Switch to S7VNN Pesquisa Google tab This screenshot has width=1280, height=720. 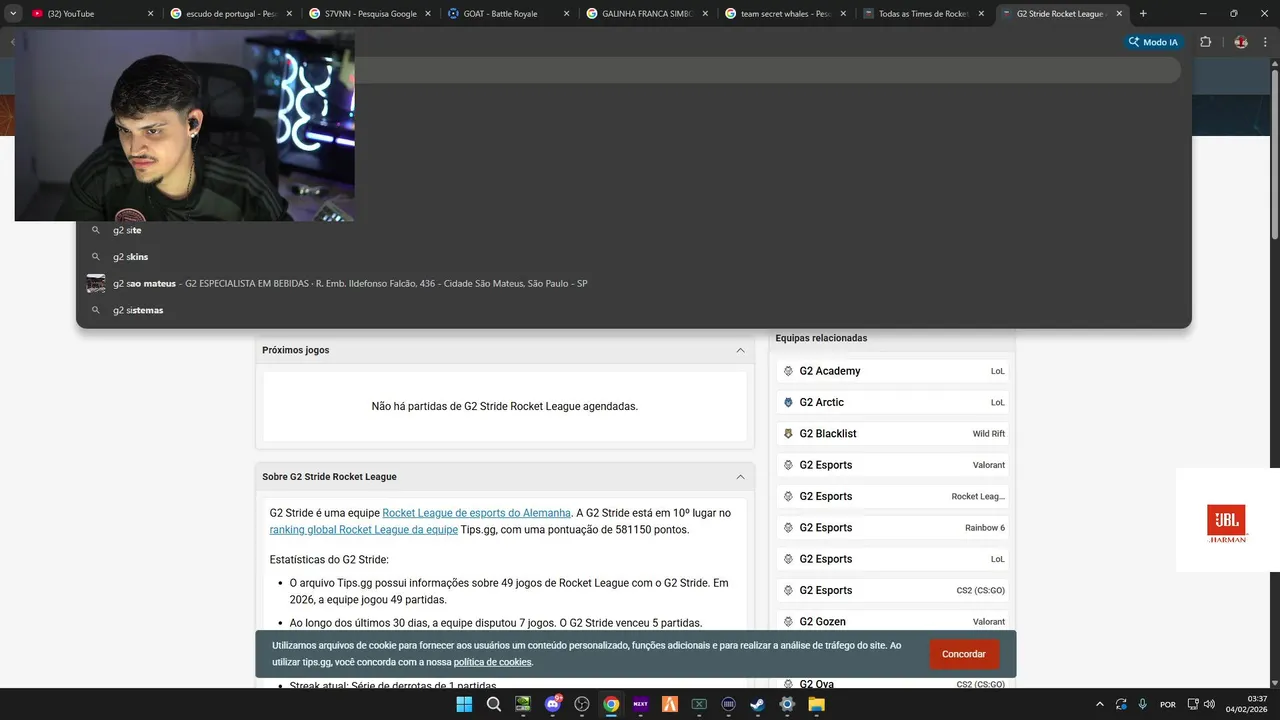click(369, 14)
